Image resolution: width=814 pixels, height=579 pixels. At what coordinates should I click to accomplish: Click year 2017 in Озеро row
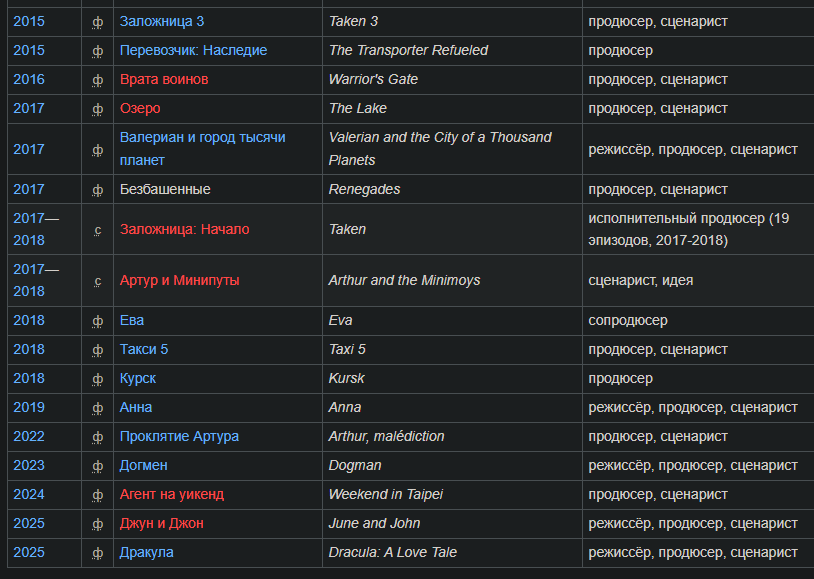coord(29,109)
